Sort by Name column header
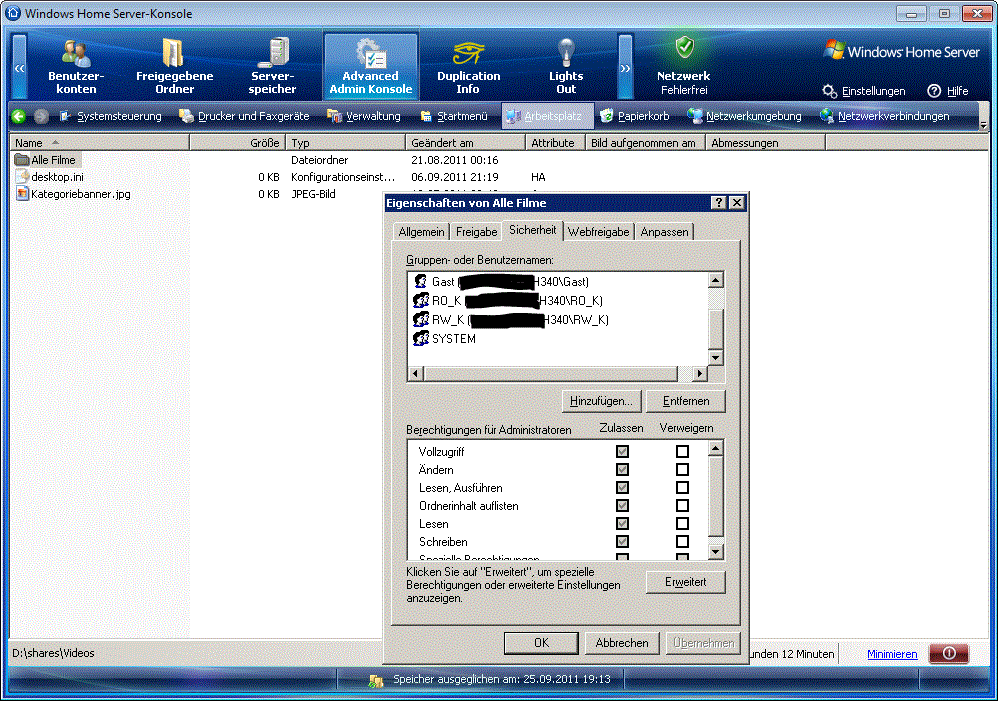Viewport: 998px width, 701px height. click(99, 143)
